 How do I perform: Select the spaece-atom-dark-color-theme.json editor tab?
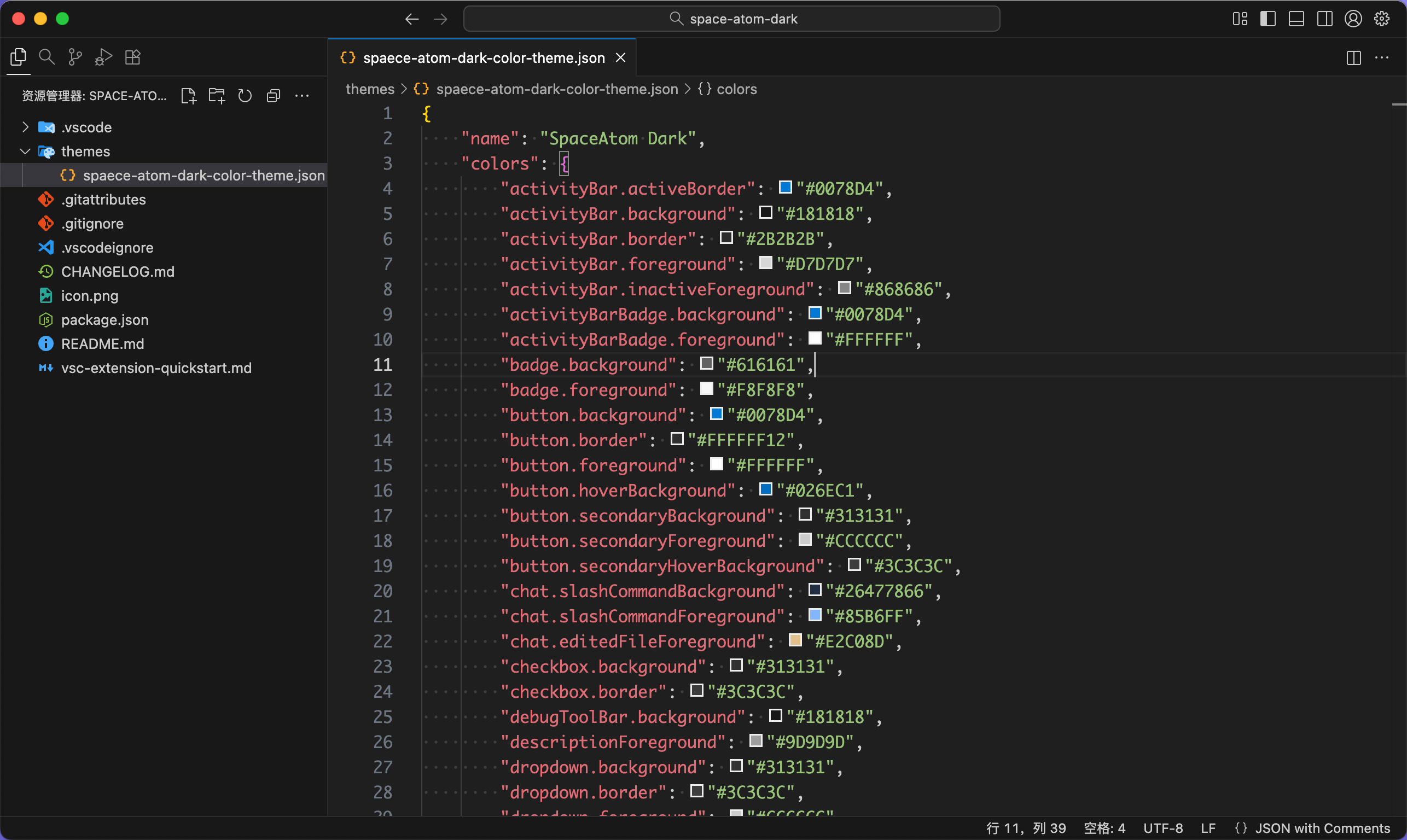[x=483, y=58]
